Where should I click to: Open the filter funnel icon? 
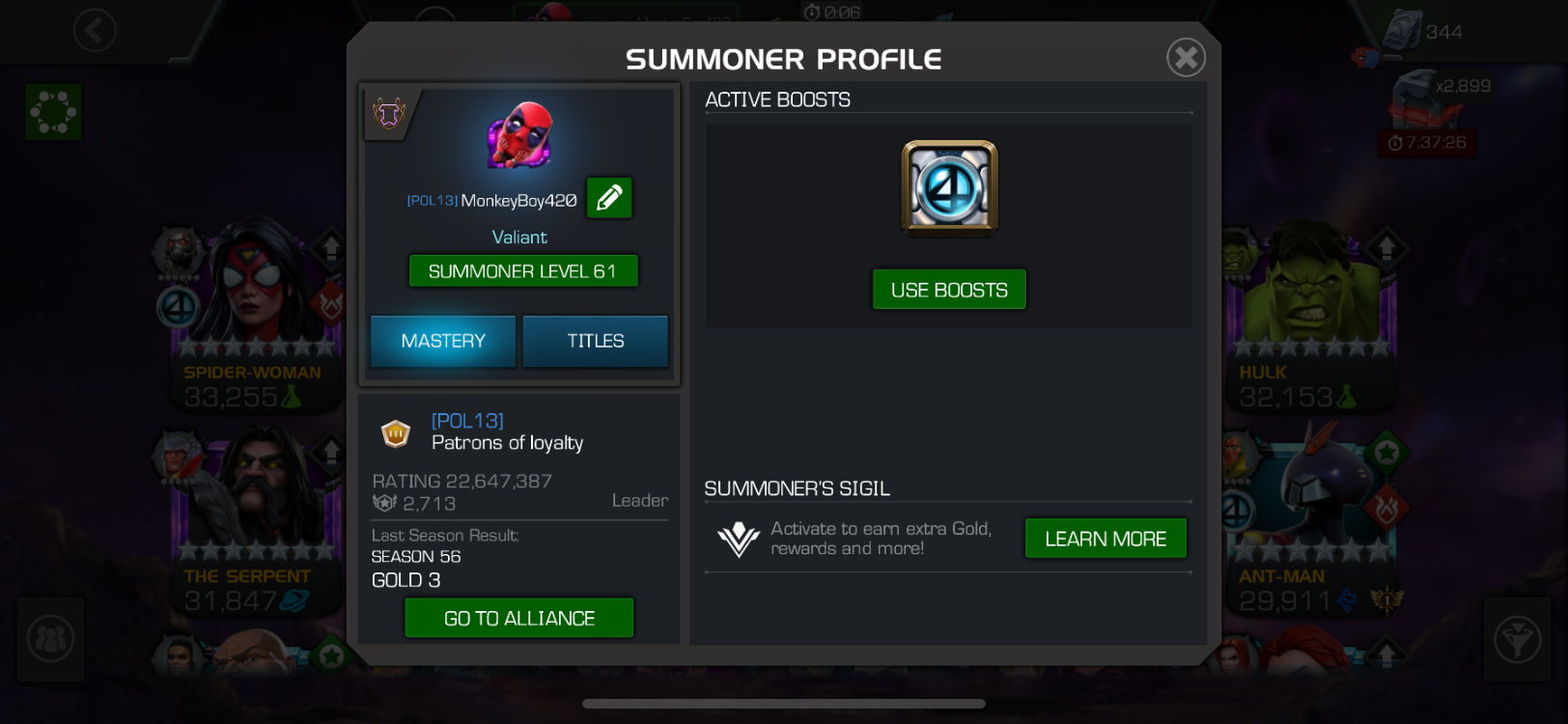1517,639
